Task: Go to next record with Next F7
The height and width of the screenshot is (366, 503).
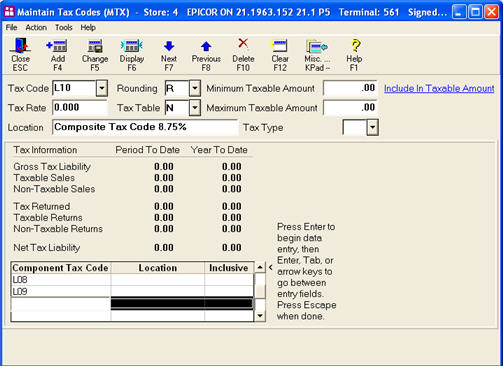Action: [169, 54]
